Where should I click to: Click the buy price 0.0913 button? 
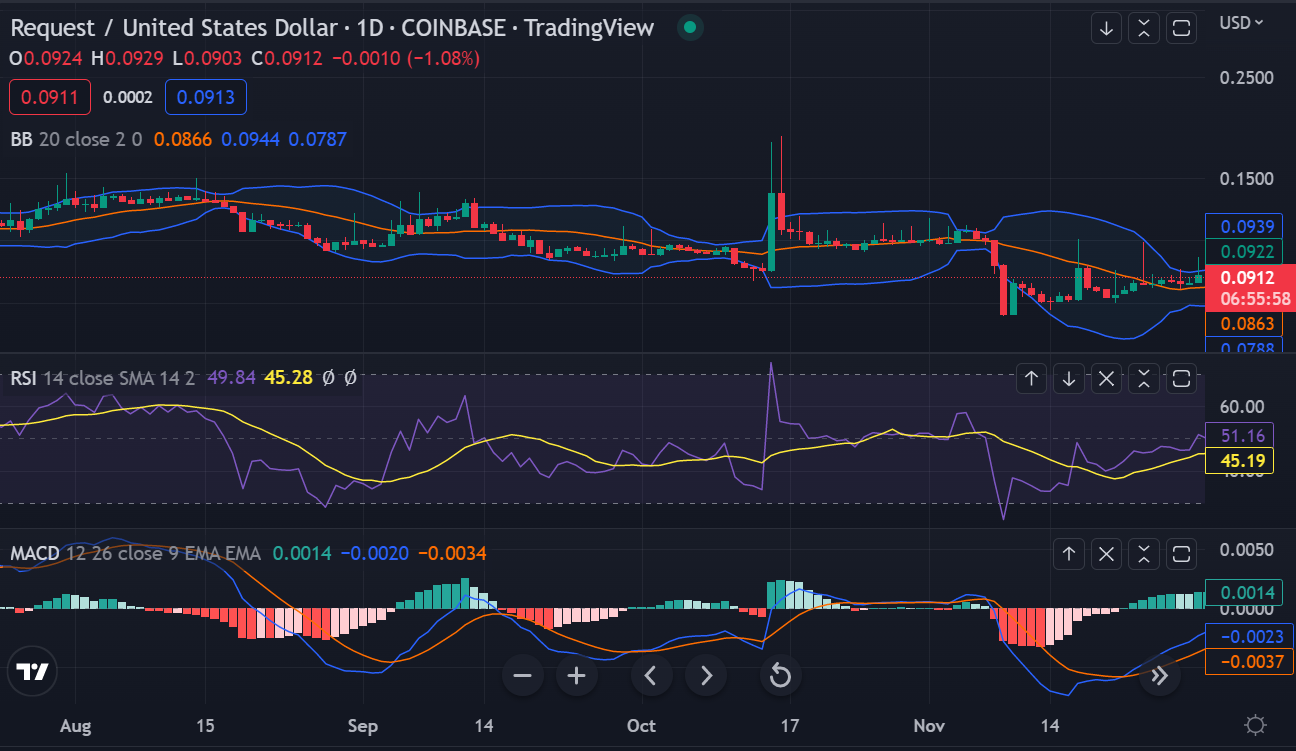coord(206,97)
